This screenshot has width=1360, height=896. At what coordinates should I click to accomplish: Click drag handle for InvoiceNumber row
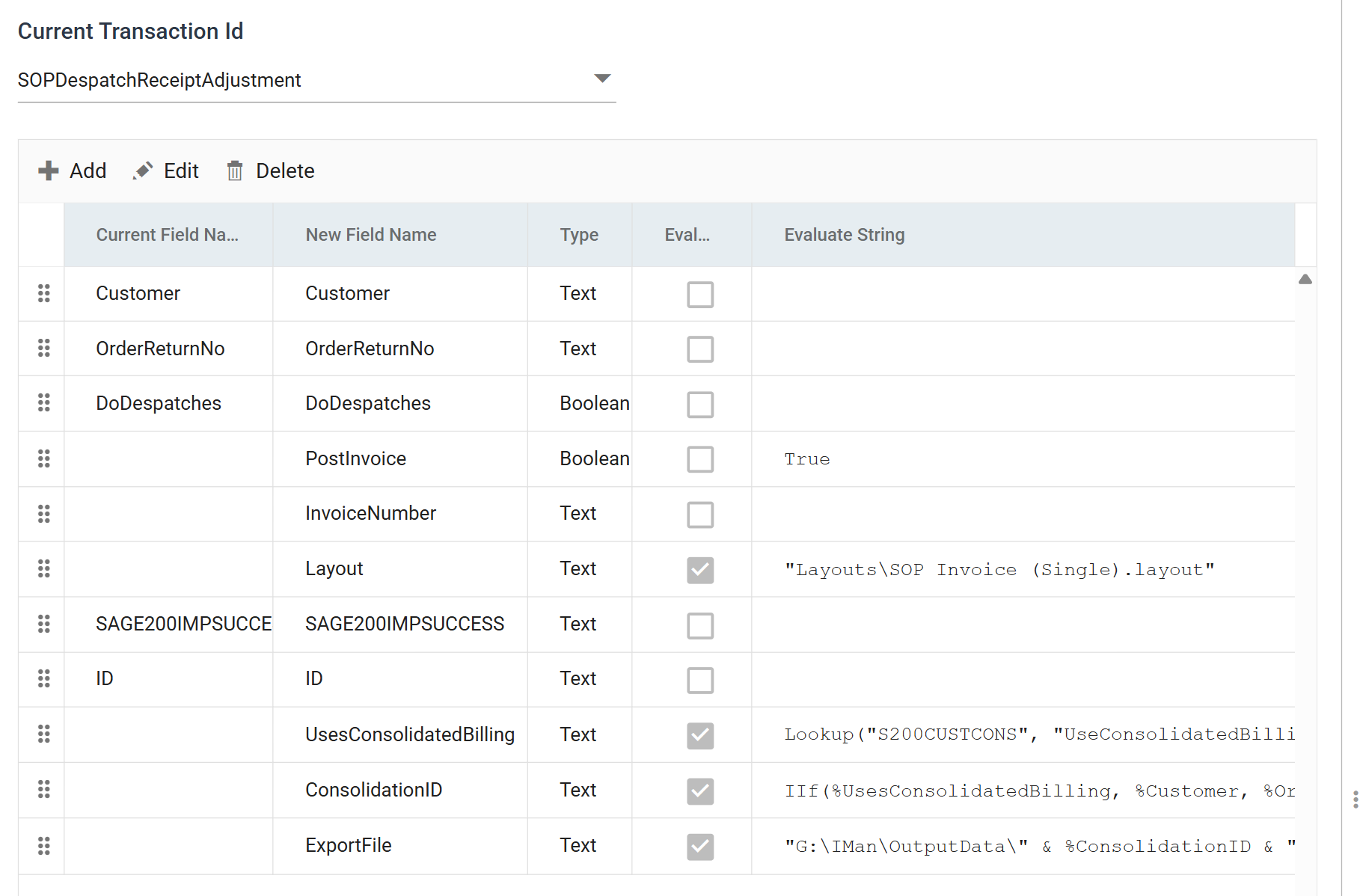pos(44,514)
